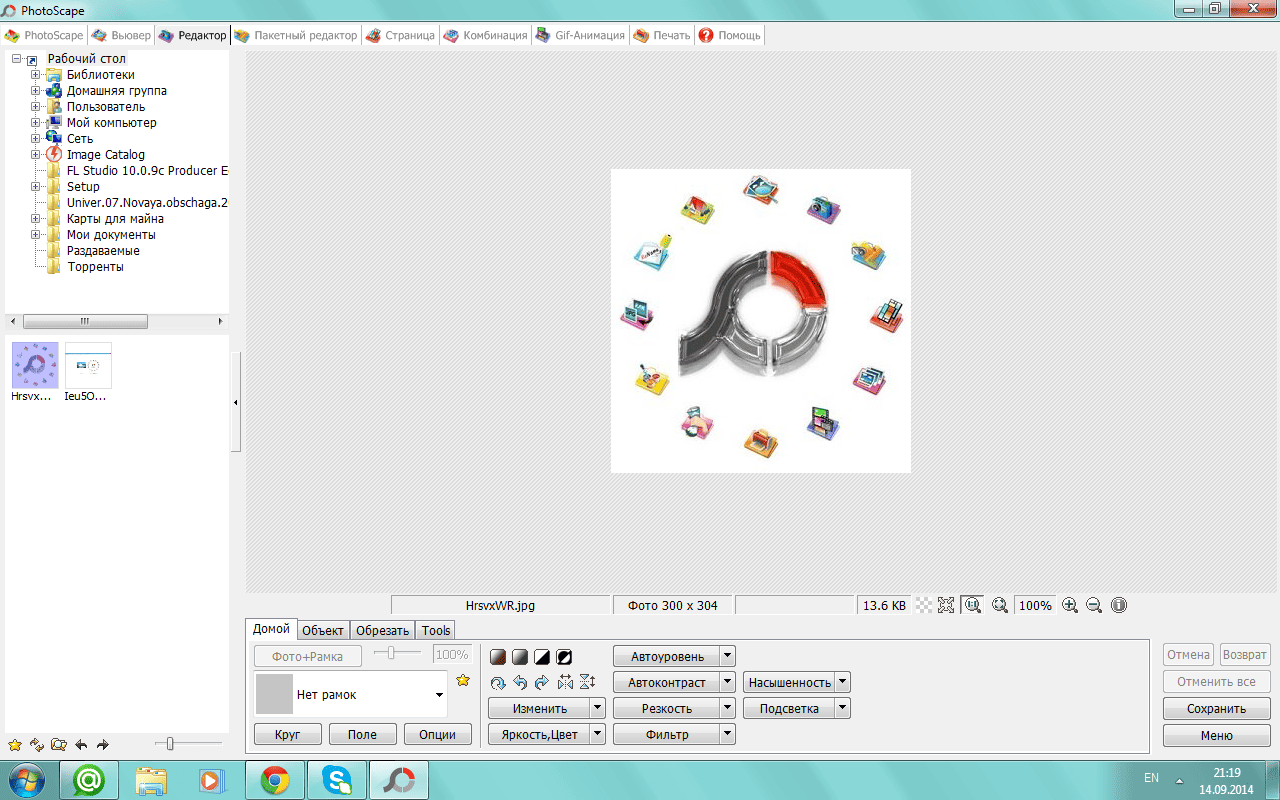Apply the sepia tone effect icon
This screenshot has width=1280, height=800.
498,657
